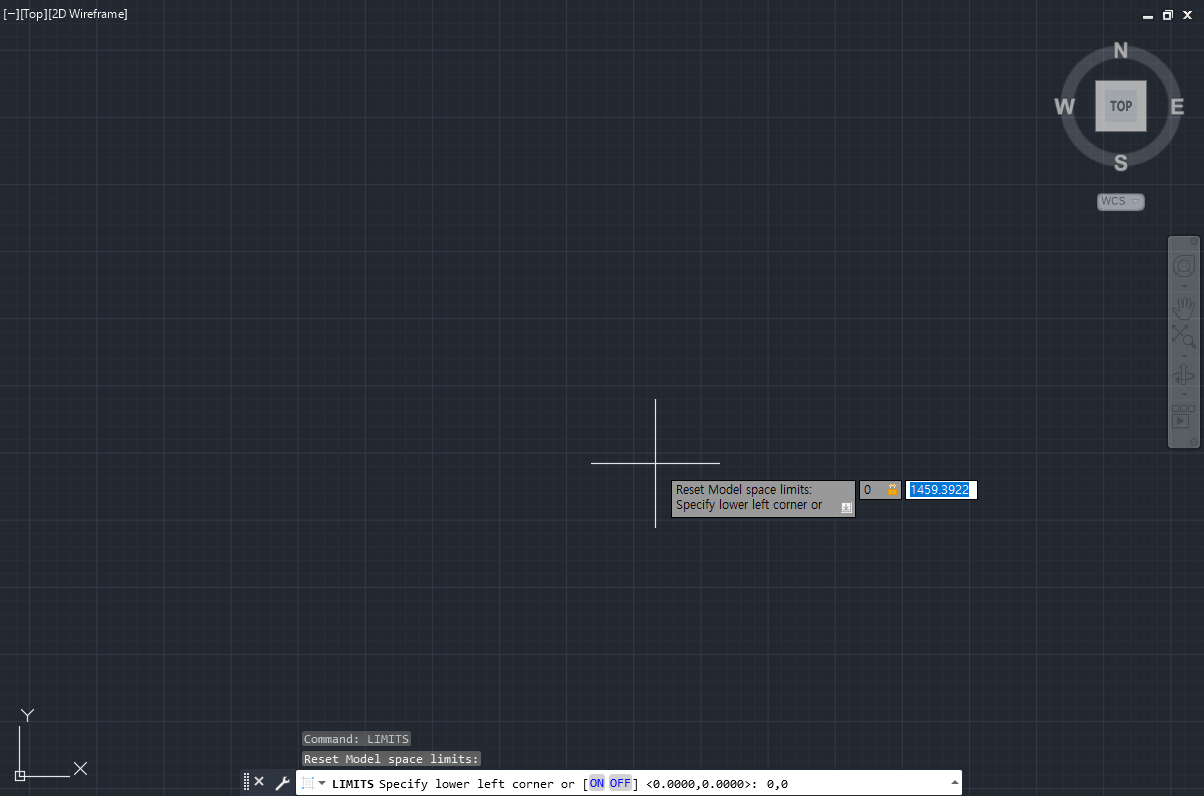Screen dimensions: 1204x796
Task: Click the [-] viewport controls menu
Action: (x=11, y=14)
